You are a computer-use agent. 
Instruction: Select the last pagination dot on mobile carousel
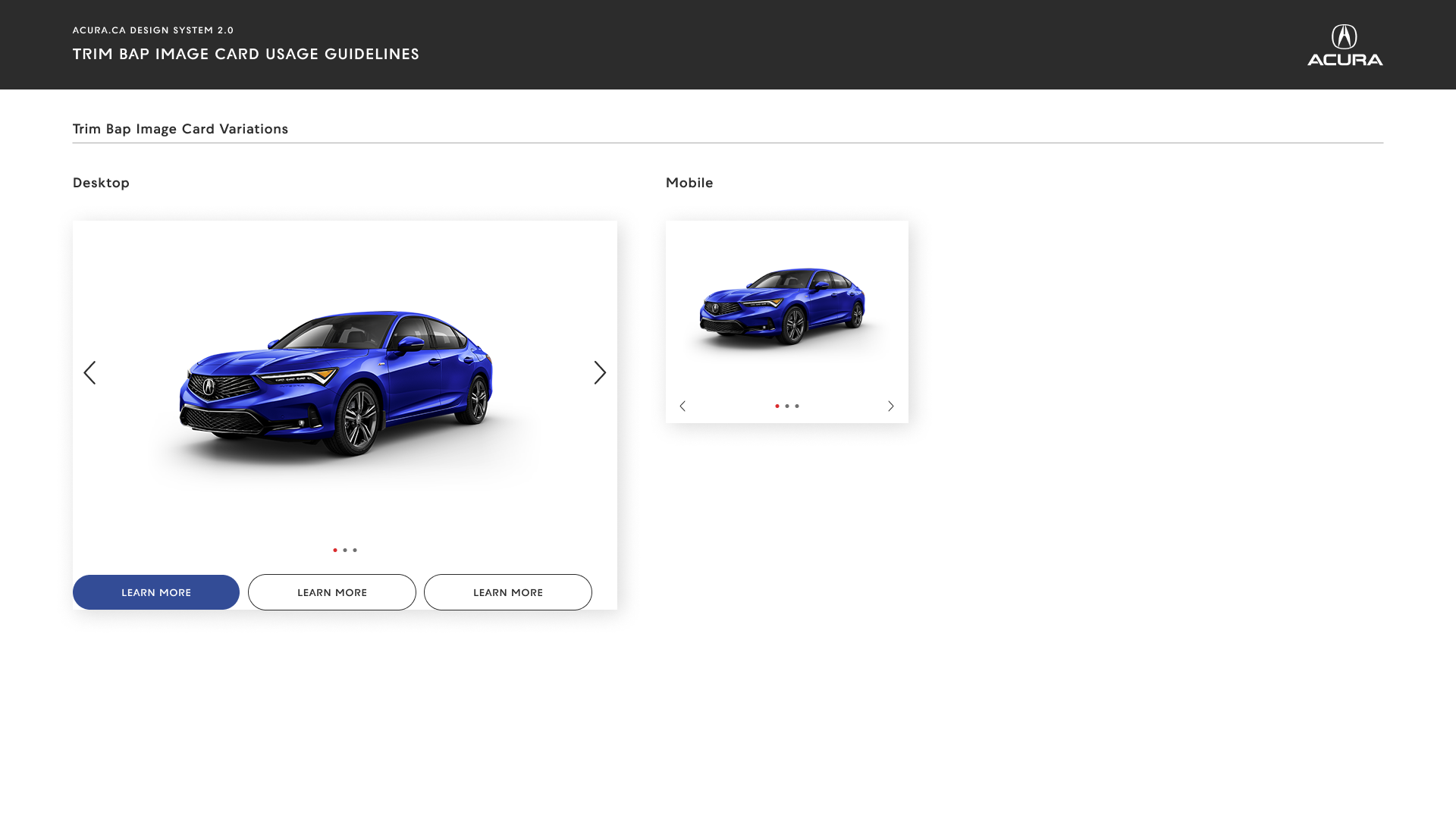pyautogui.click(x=797, y=406)
